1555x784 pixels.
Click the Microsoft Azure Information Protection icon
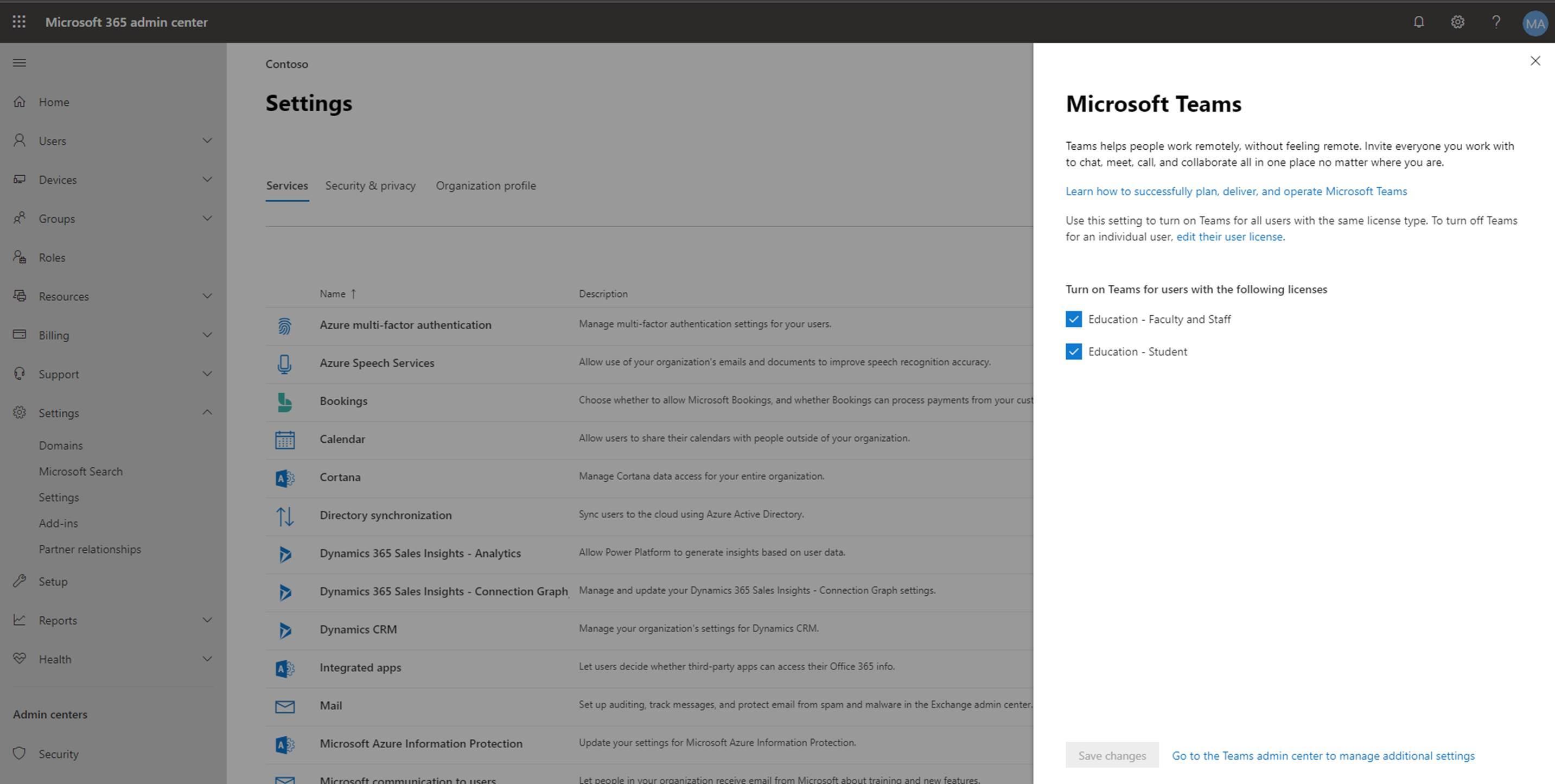pyautogui.click(x=285, y=742)
